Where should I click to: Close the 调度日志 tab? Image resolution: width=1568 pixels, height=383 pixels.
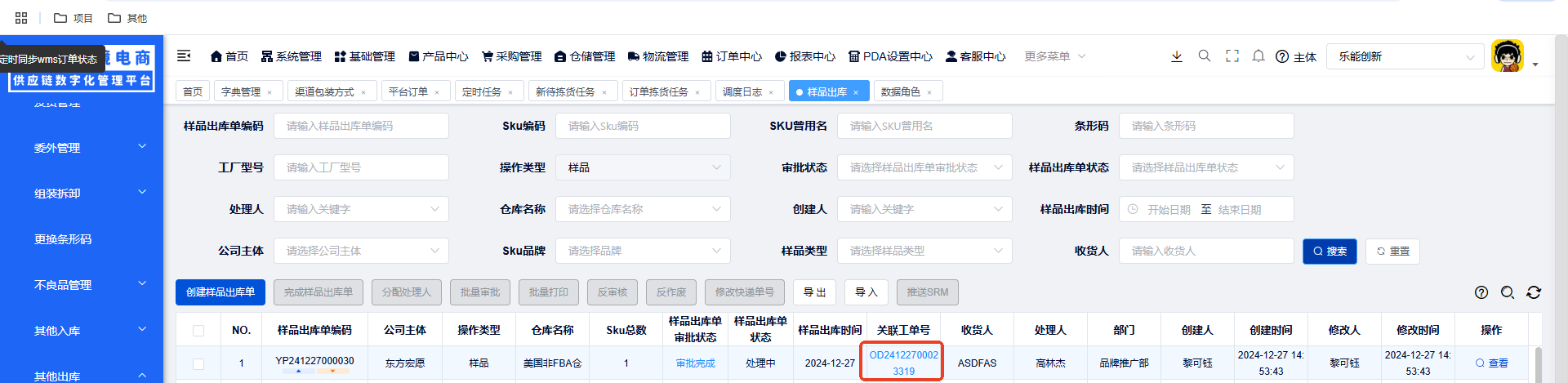click(x=771, y=92)
